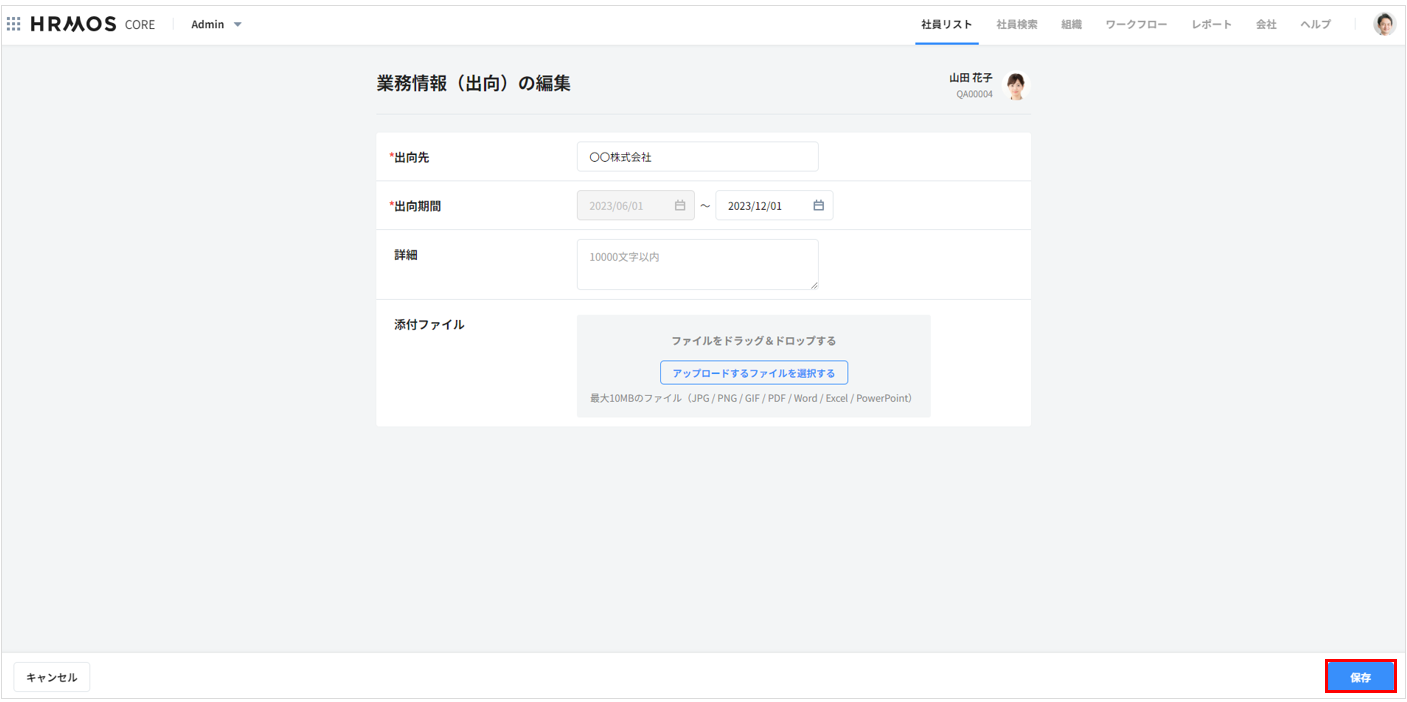Click the 出向先 text field
Screen dimensions: 1407x702
coord(697,157)
